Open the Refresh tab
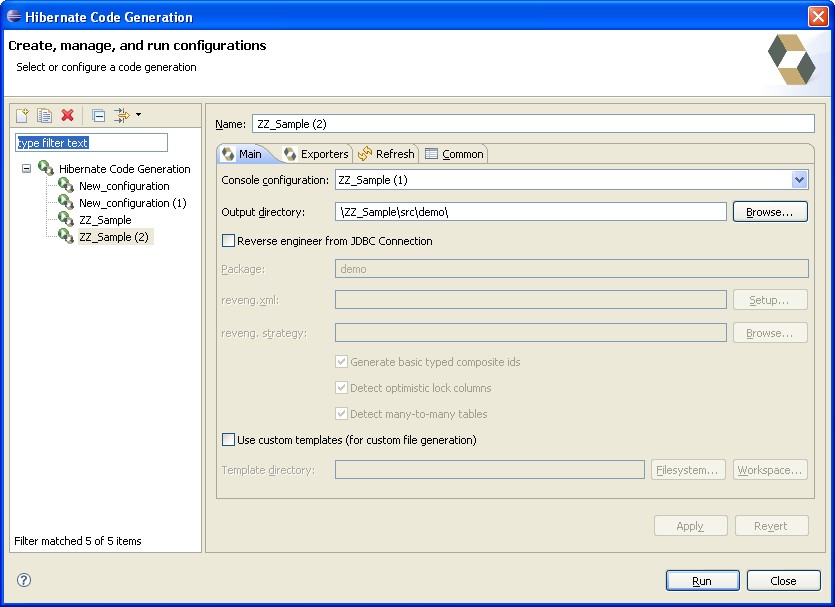Screen dimensions: 835x607 pos(386,154)
